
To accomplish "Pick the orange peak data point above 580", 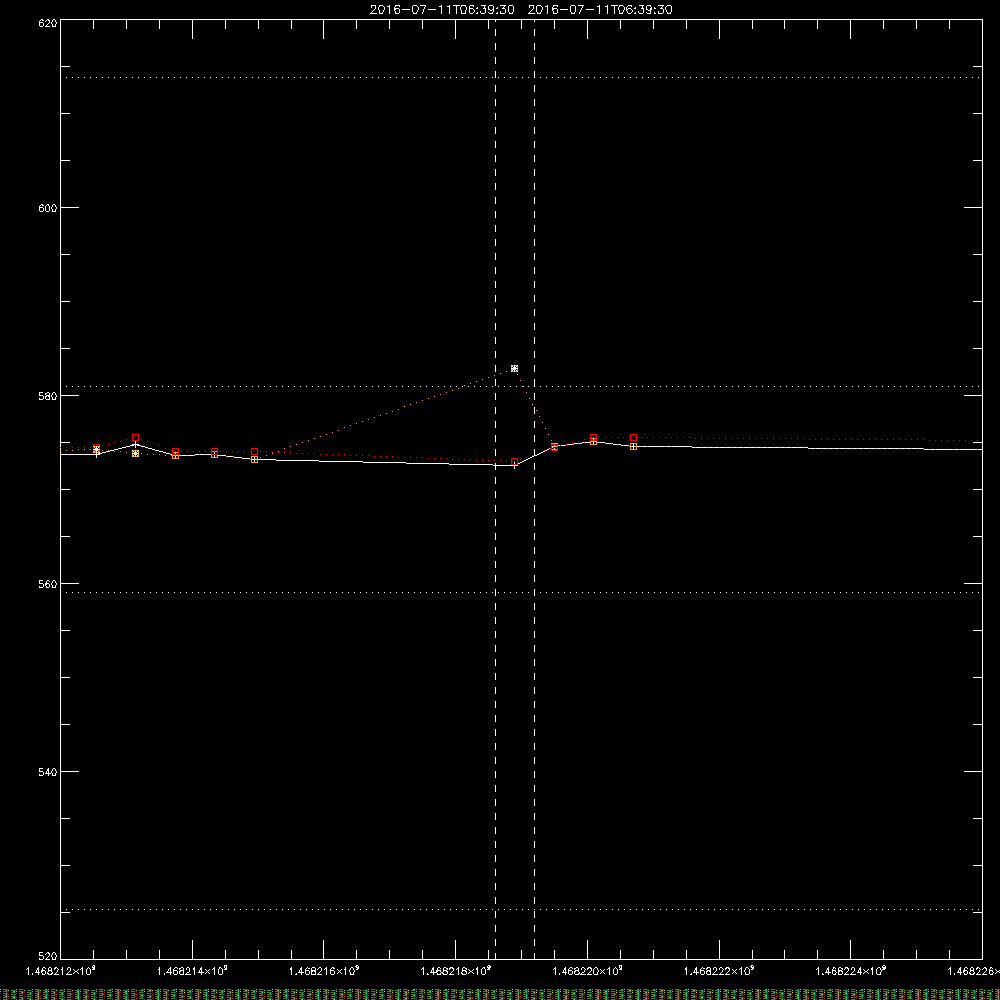I will coord(515,369).
